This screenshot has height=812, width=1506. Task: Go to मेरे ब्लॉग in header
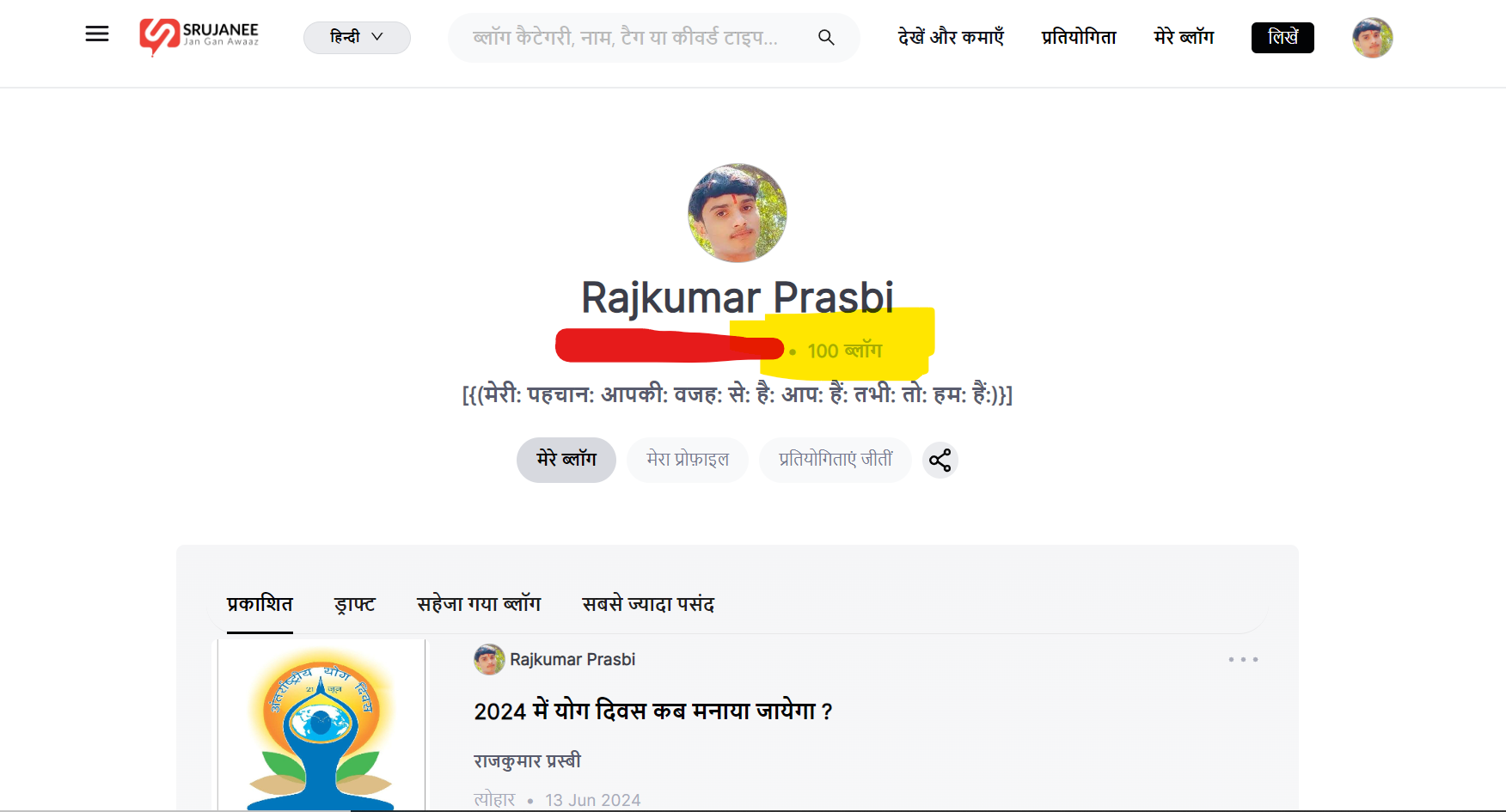1184,37
